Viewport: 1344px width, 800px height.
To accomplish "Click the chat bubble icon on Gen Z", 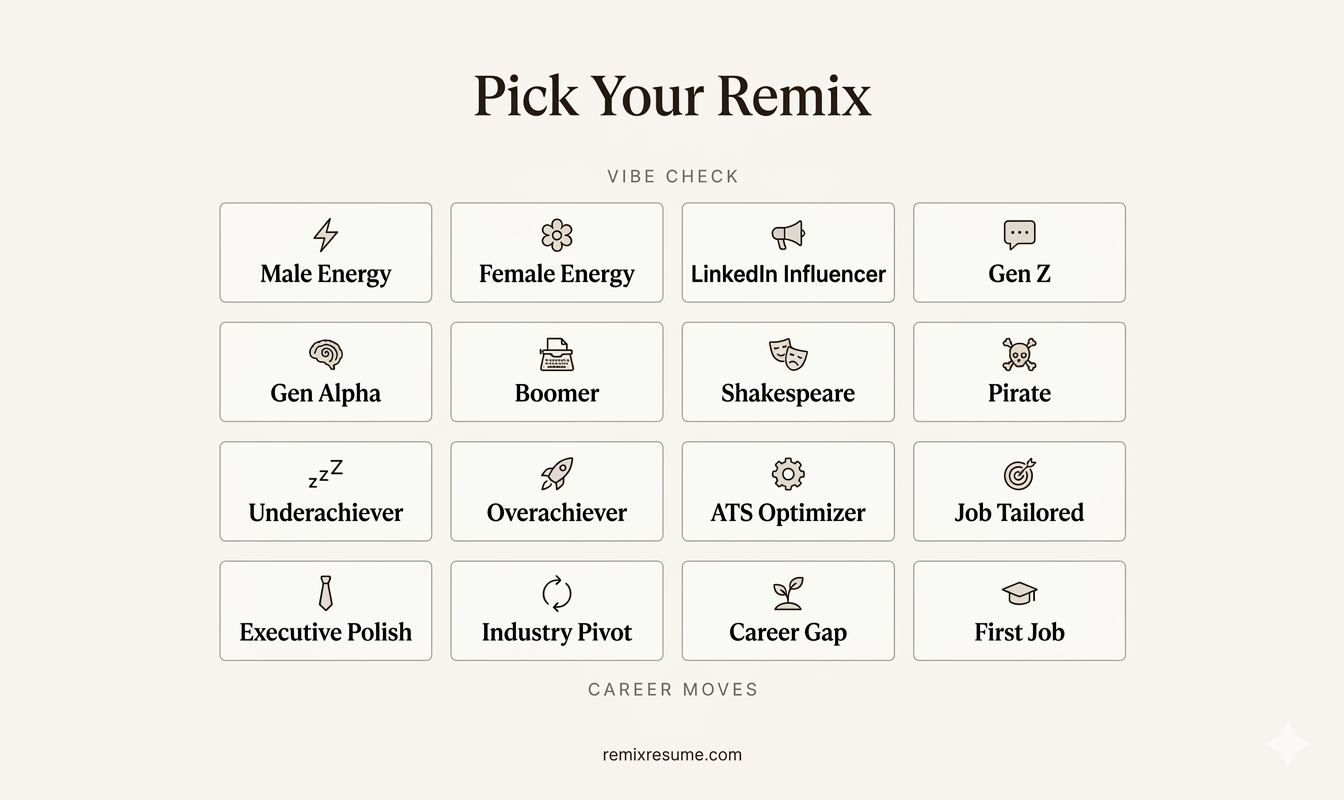I will (1019, 233).
